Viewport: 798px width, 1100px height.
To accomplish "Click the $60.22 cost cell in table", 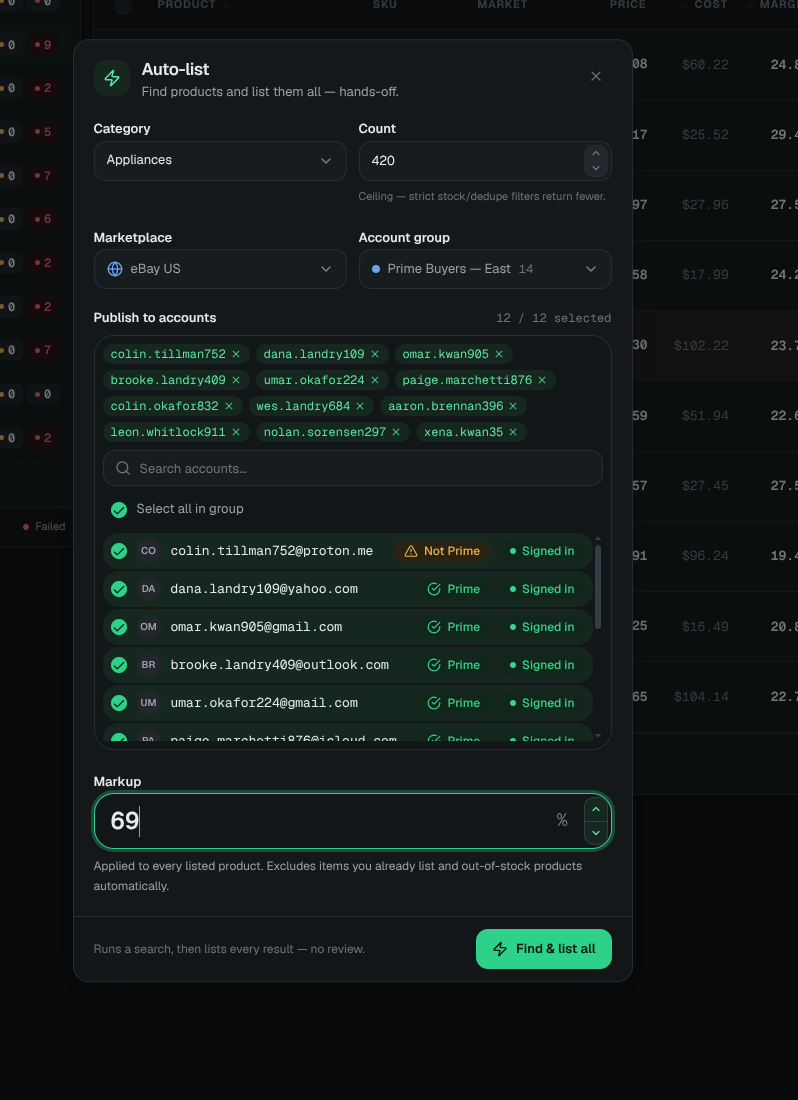I will pos(705,65).
